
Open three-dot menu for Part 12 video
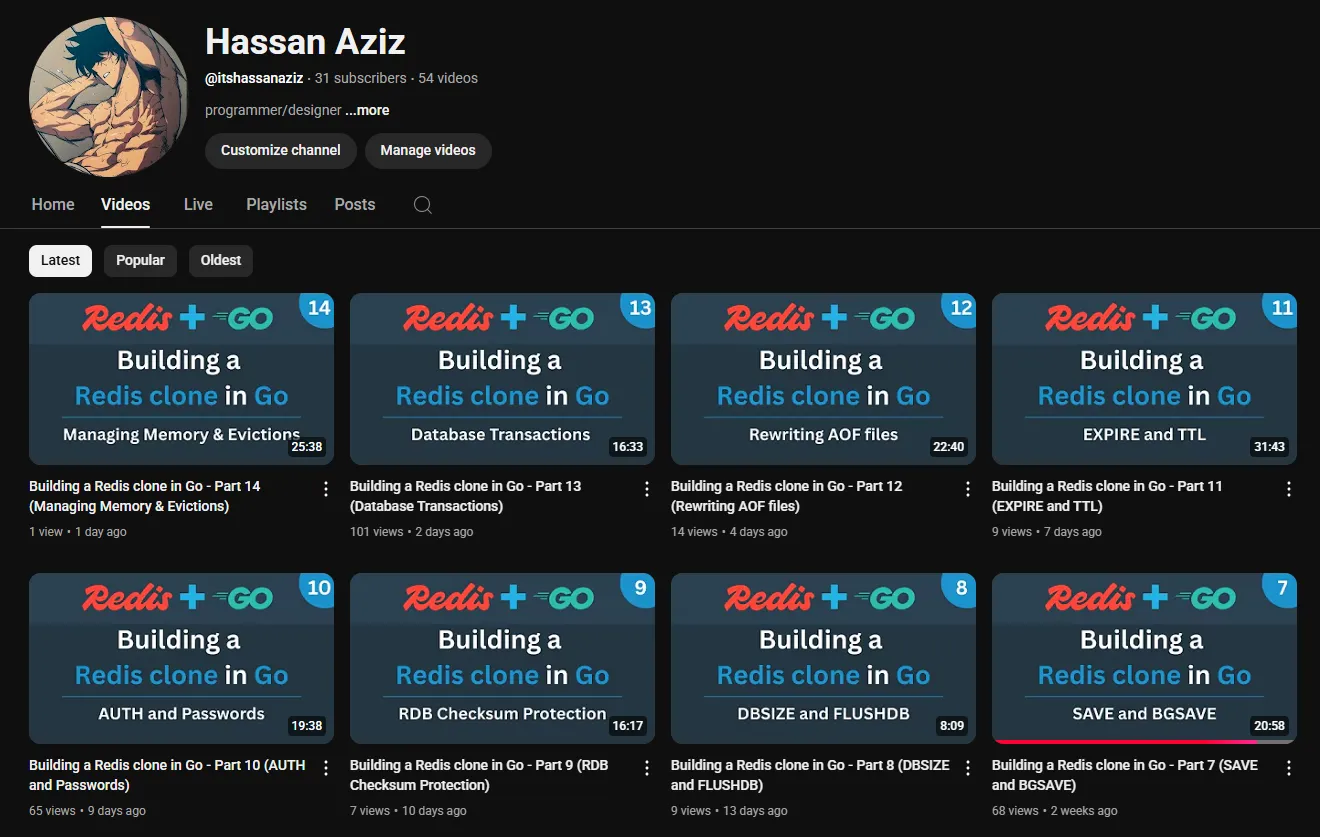click(x=968, y=489)
